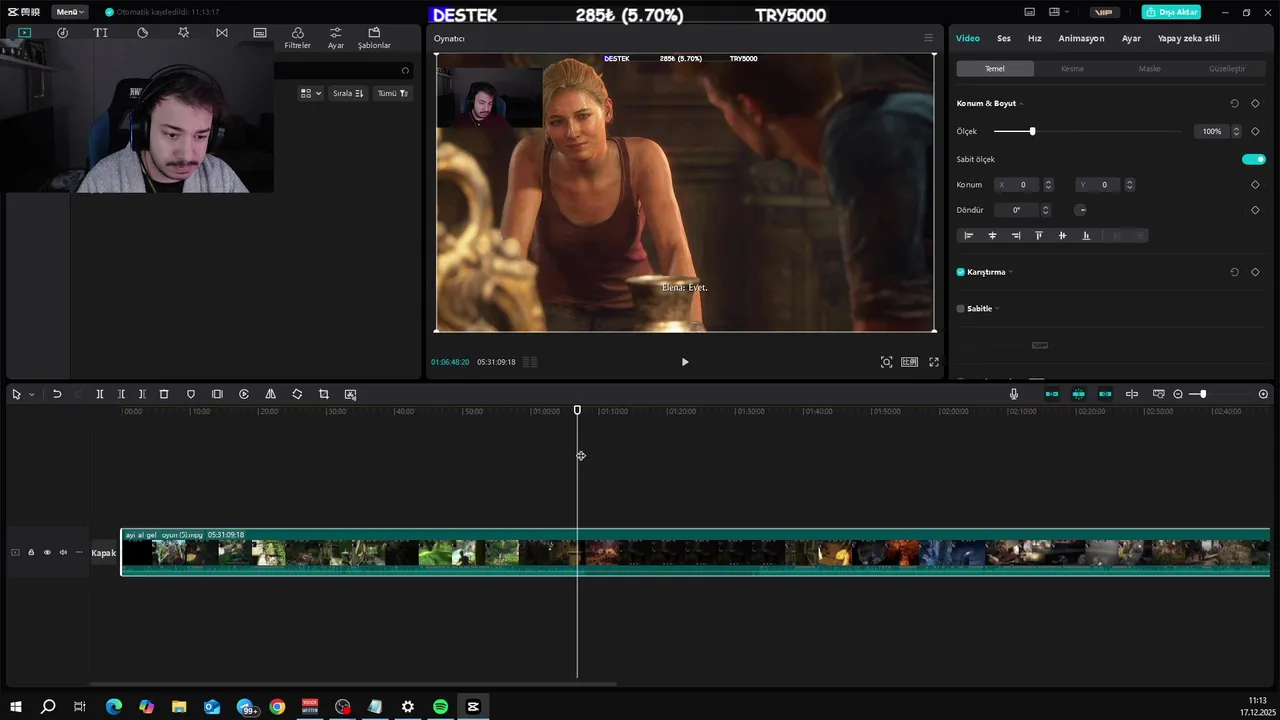
Task: Open Şablonlar templates panel
Action: pyautogui.click(x=374, y=38)
